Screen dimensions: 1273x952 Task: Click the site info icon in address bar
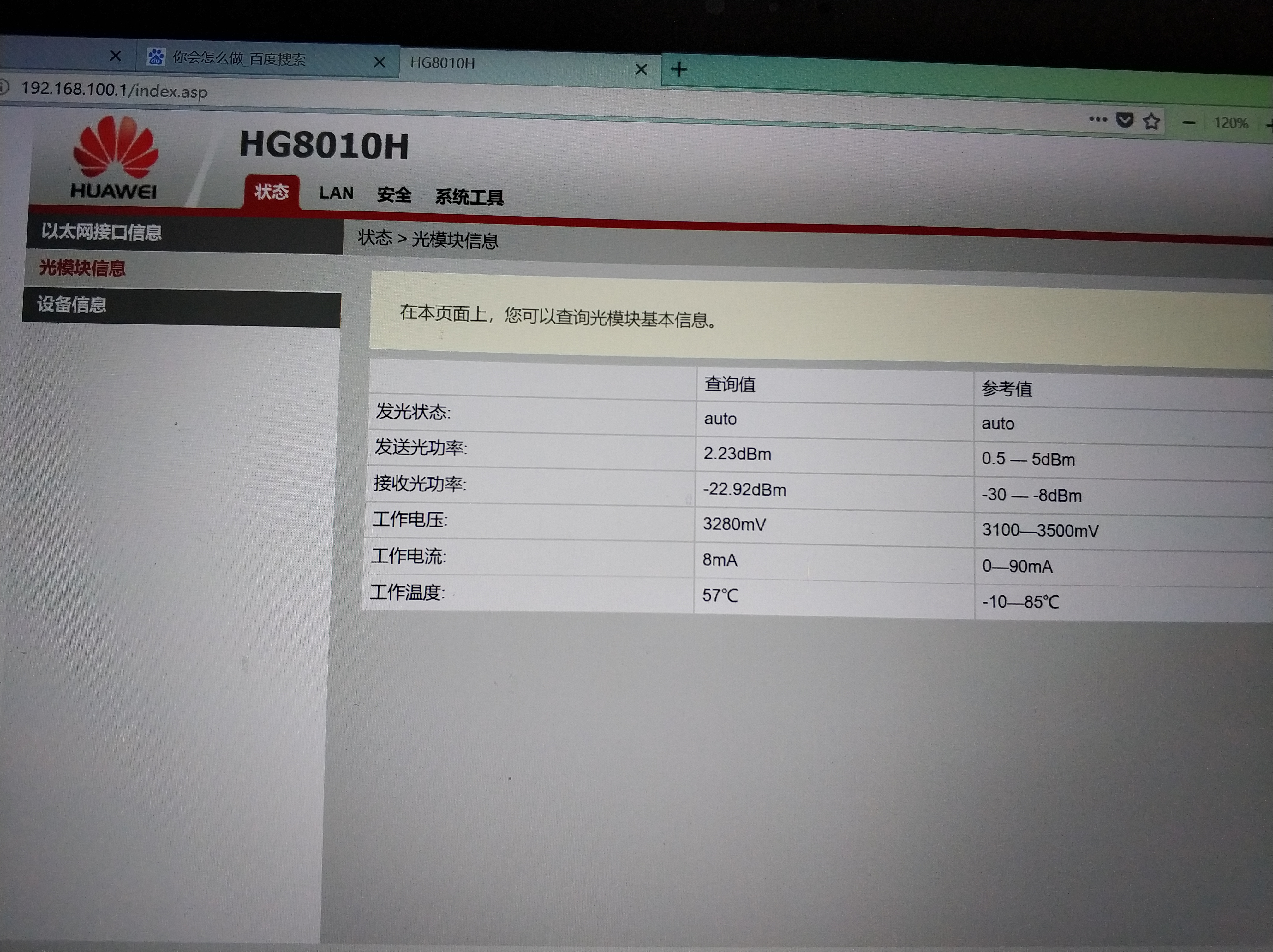3,87
